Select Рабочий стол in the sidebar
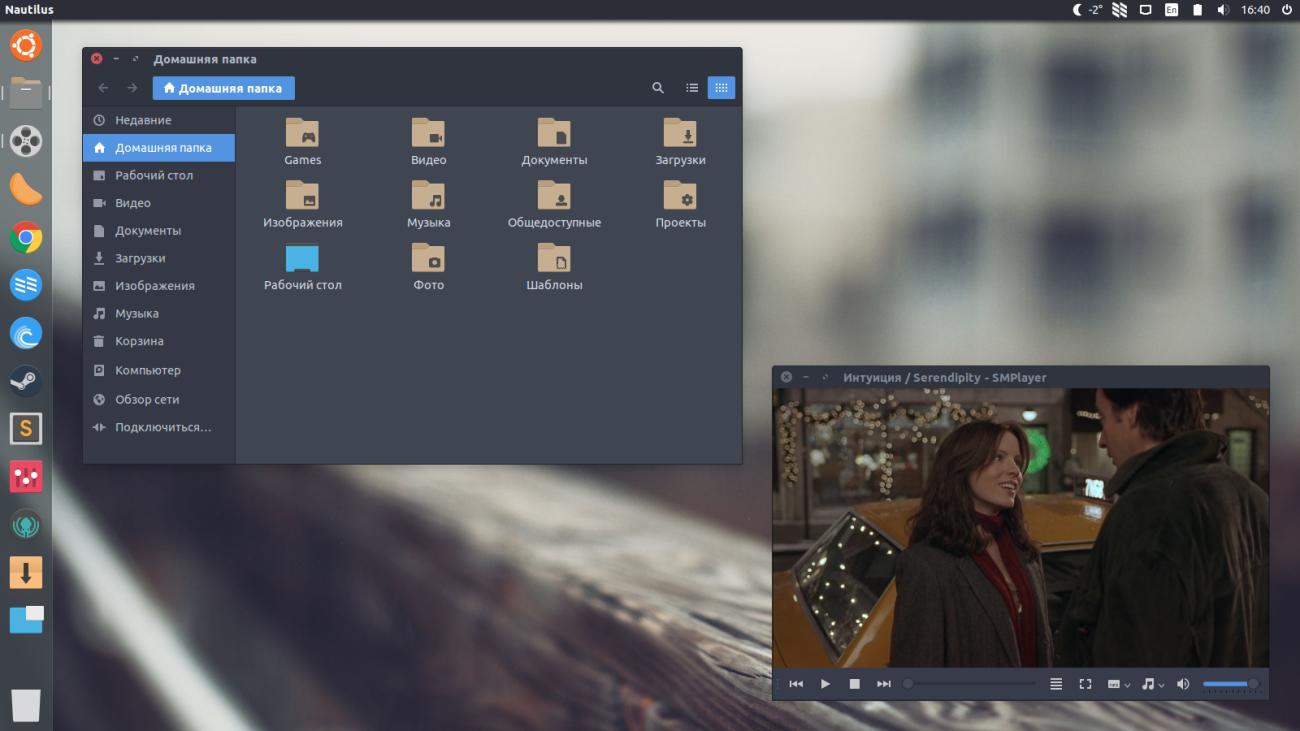 pos(159,175)
